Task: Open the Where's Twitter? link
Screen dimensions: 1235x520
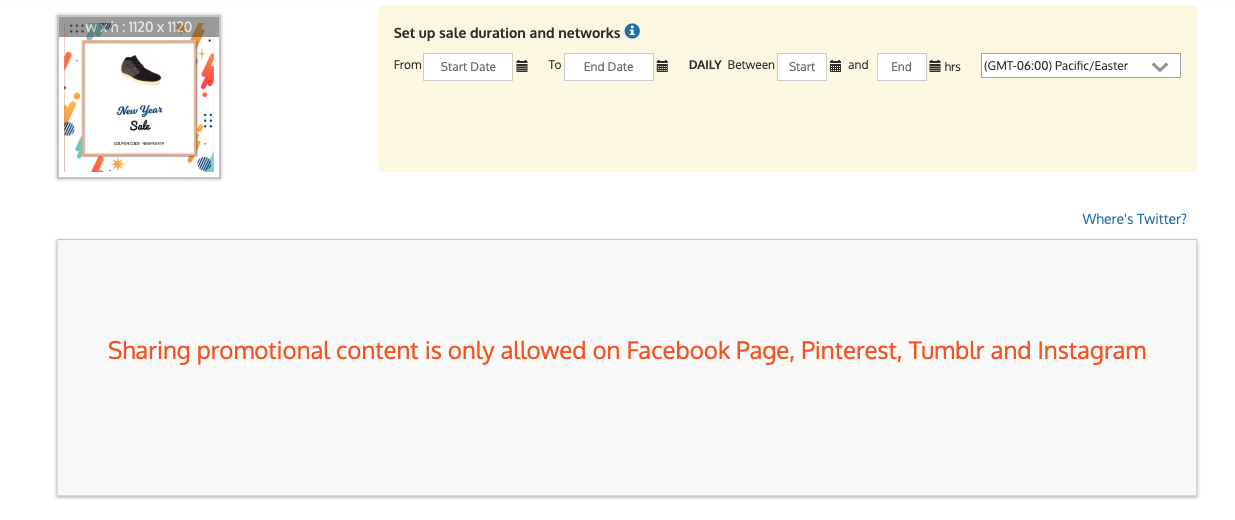Action: [x=1134, y=219]
